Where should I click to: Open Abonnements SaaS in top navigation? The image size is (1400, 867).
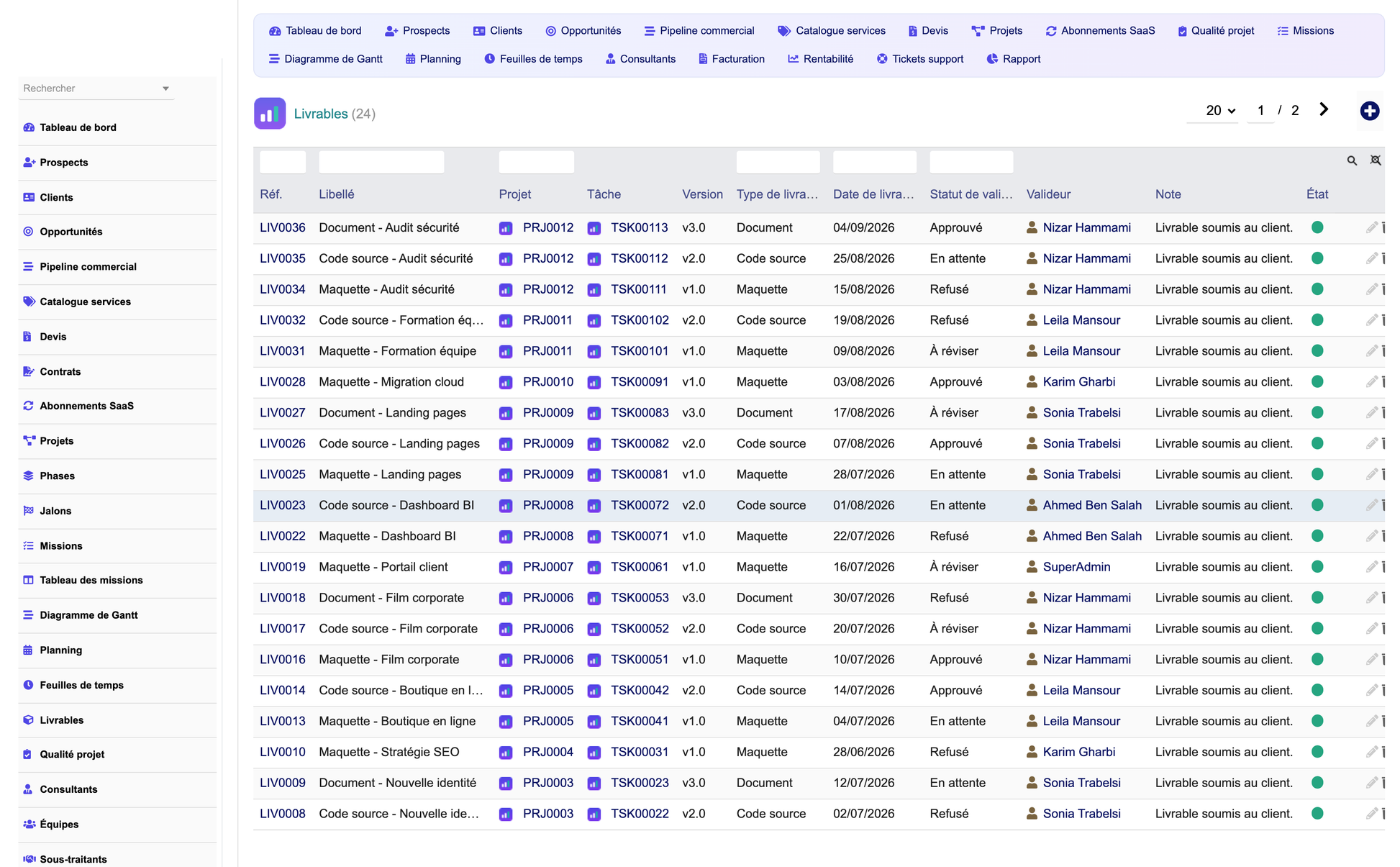(1100, 31)
